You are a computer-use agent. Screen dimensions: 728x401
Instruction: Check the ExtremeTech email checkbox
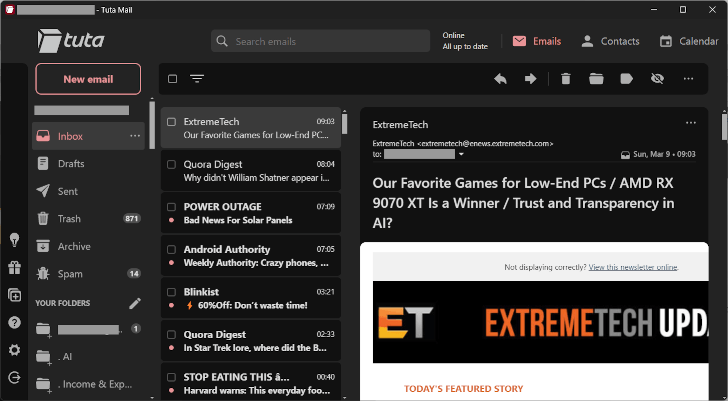click(x=171, y=122)
